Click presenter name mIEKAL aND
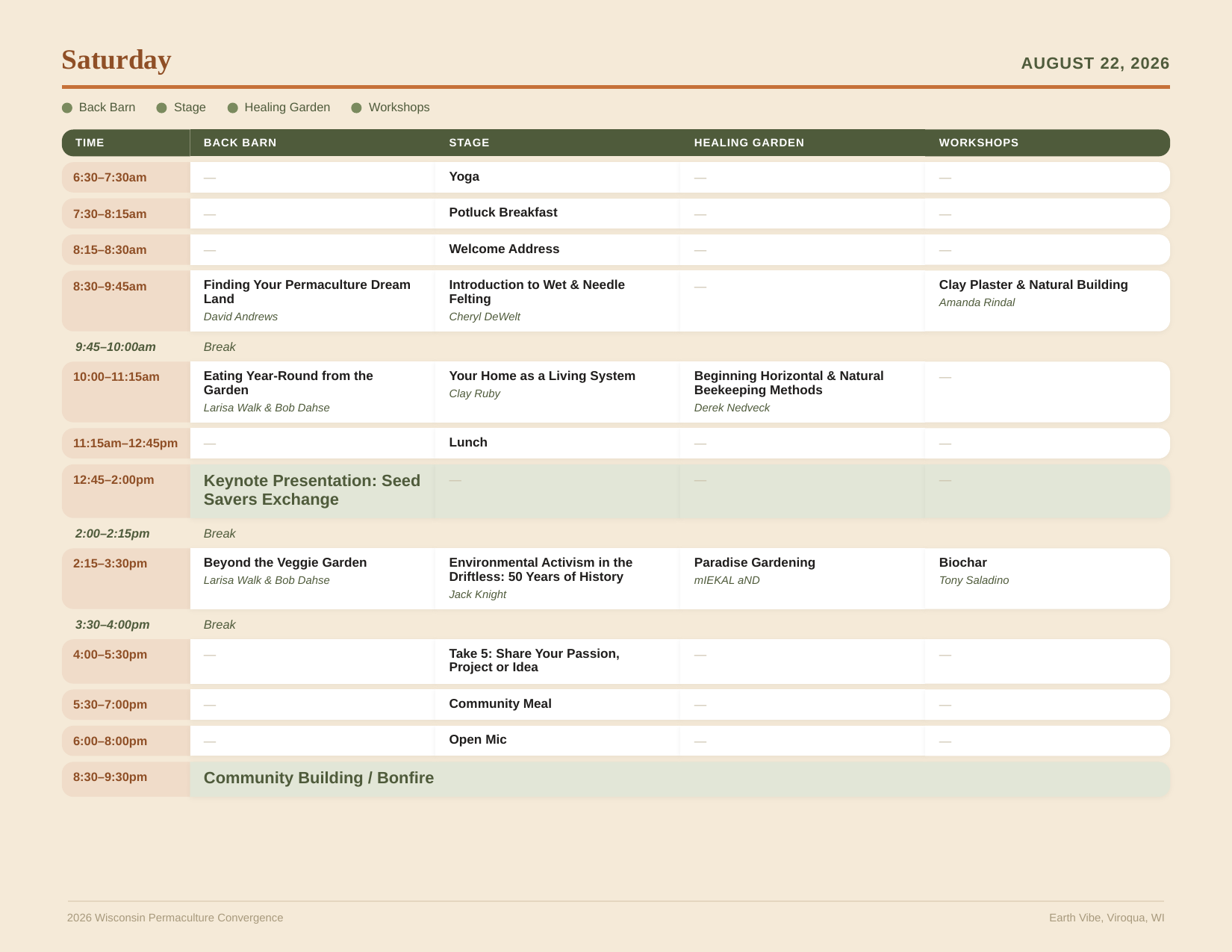This screenshot has height=952, width=1232. click(x=727, y=580)
